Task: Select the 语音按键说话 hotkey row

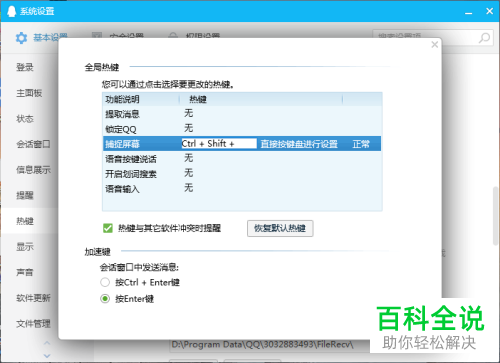Action: tap(242, 159)
